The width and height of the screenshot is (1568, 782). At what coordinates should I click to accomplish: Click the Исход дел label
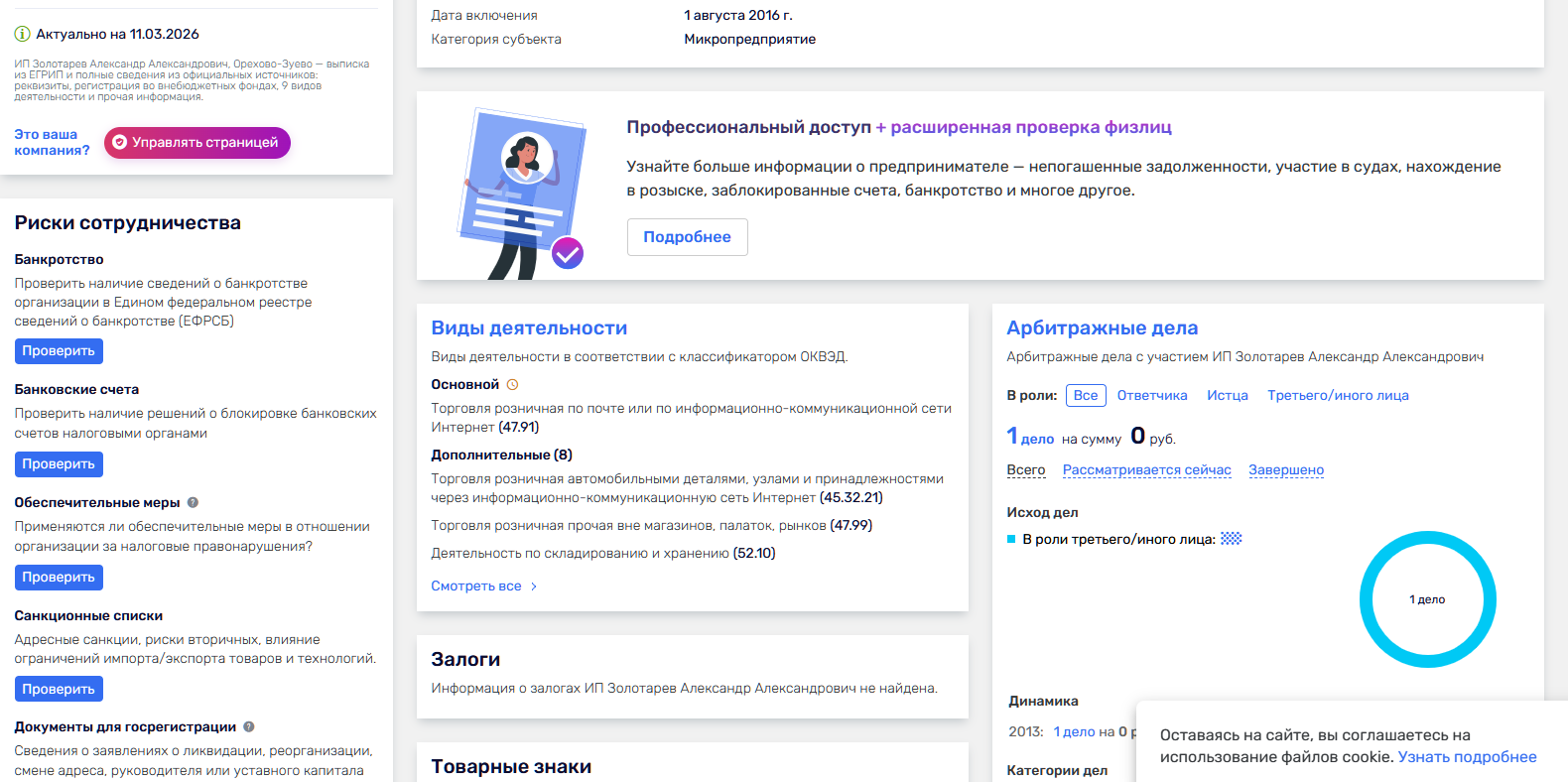1042,513
